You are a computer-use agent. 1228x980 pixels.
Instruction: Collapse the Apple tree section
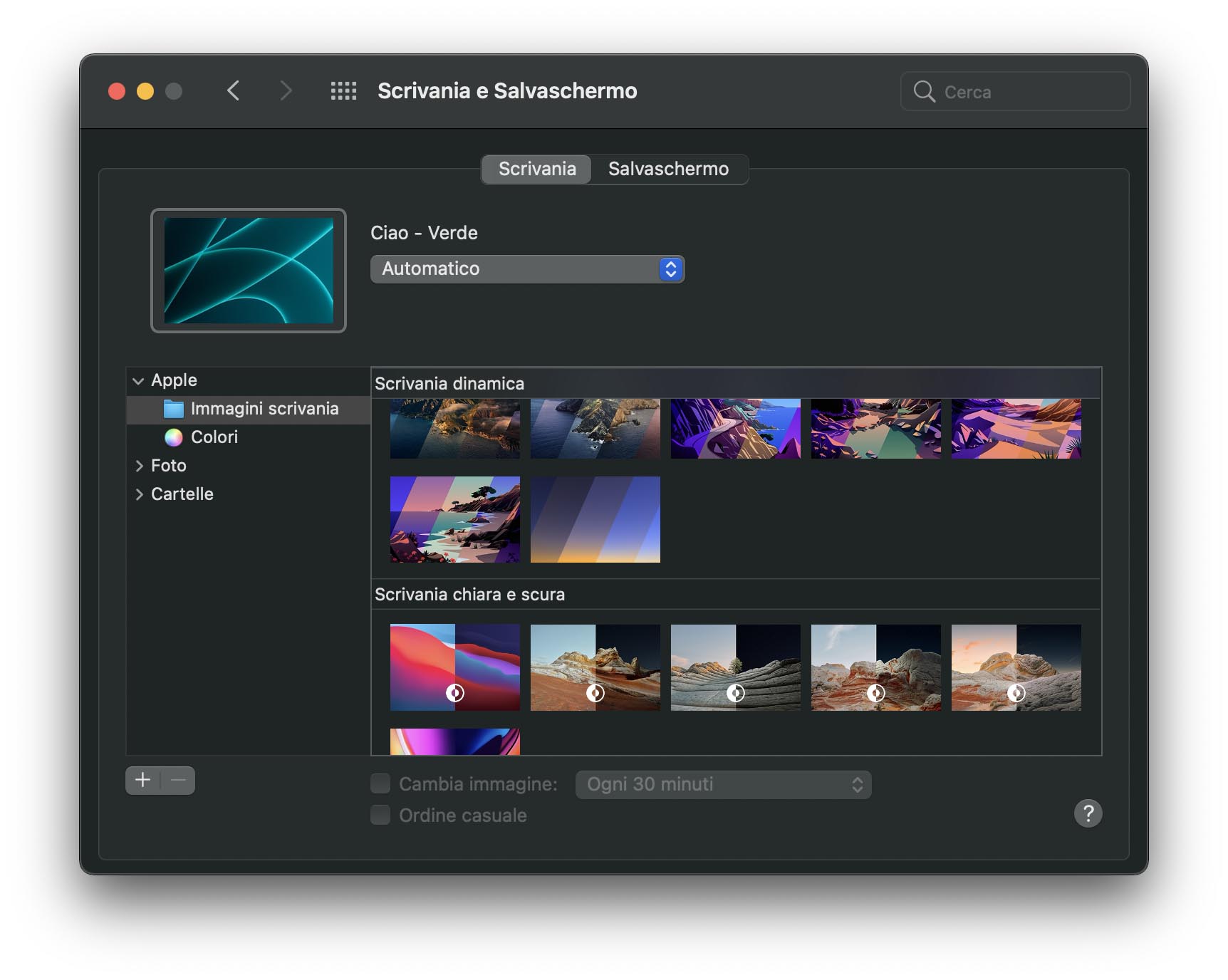click(138, 381)
